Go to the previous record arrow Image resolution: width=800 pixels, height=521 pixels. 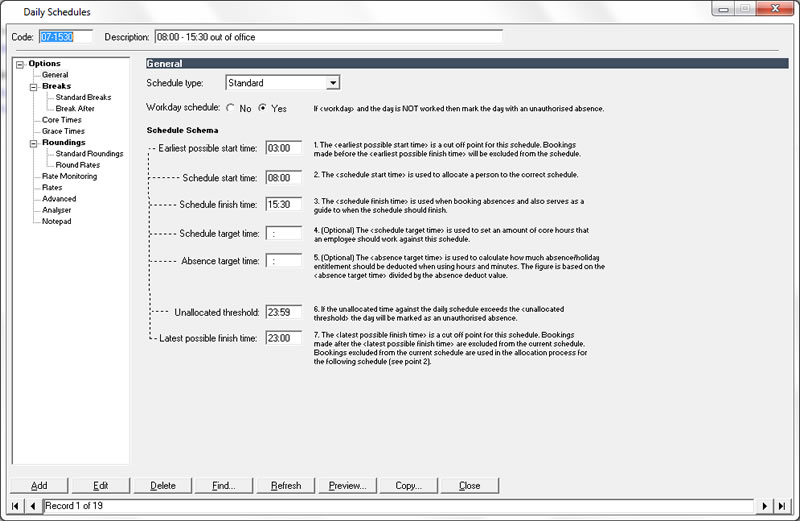pyautogui.click(x=34, y=506)
